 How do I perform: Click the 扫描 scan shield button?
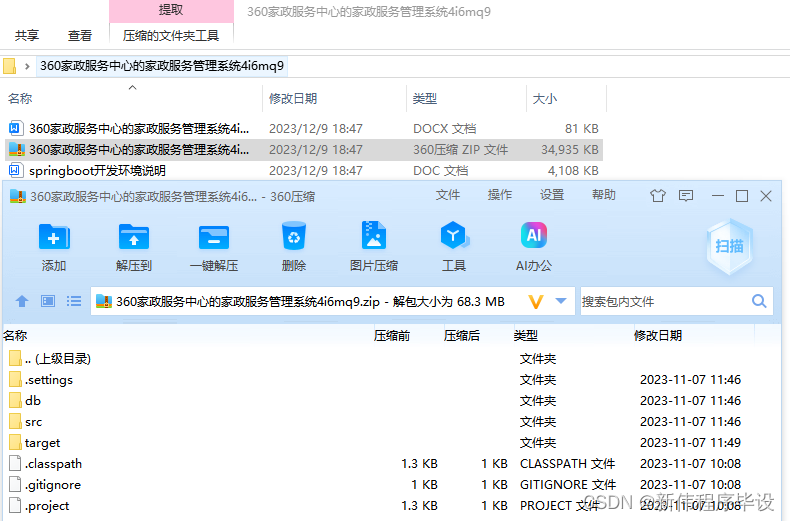pyautogui.click(x=730, y=246)
